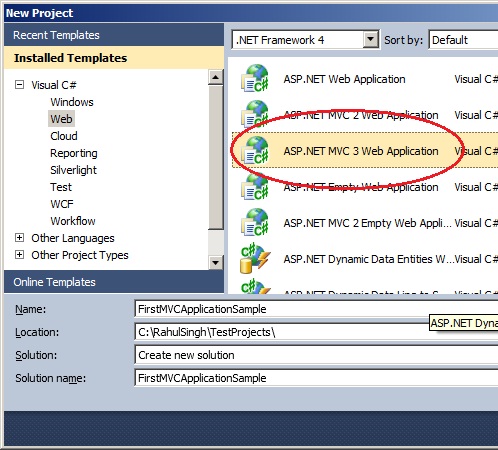Viewport: 498px width, 450px height.
Task: Pick the ASP.NET Empty Web Application icon
Action: pos(255,187)
